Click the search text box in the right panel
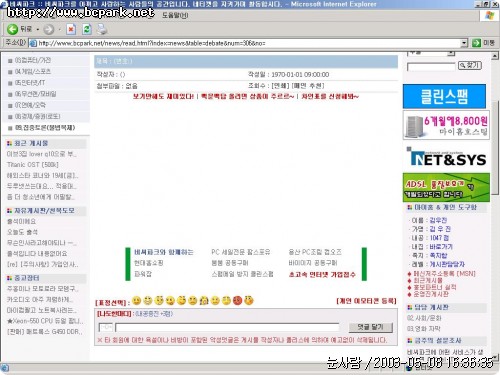 (431, 66)
